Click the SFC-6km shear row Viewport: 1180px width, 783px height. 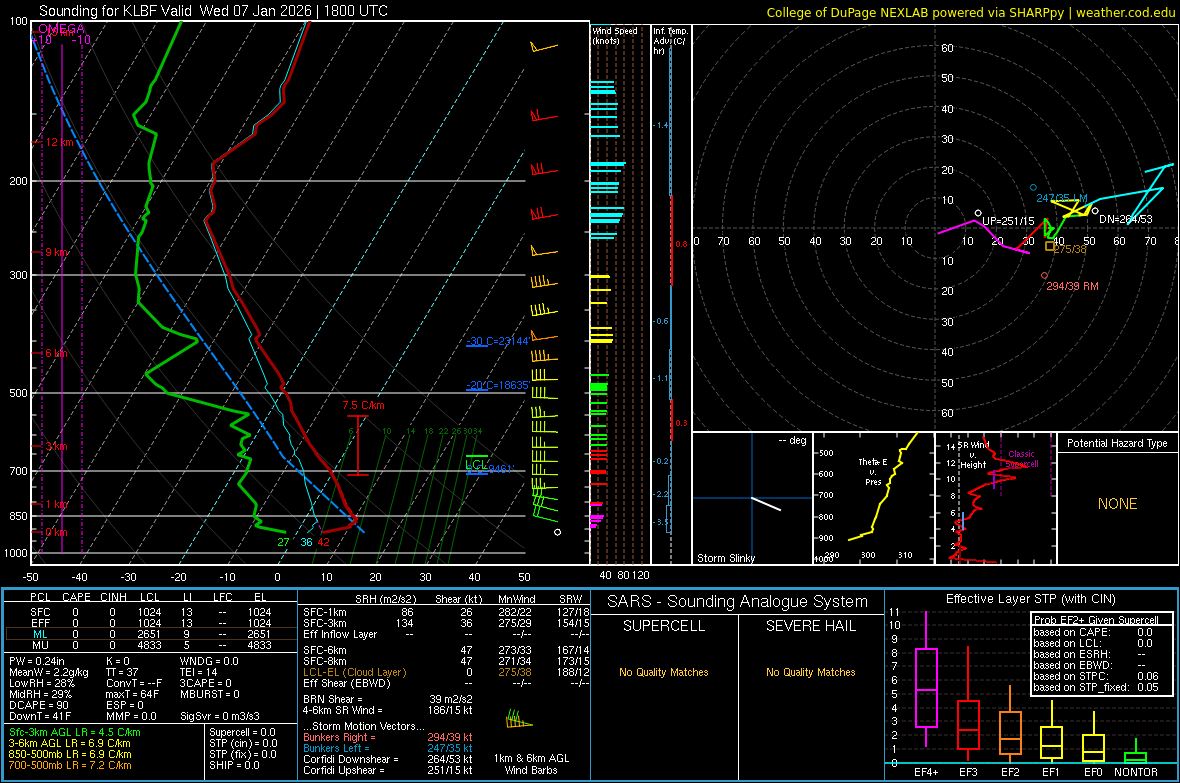(x=446, y=650)
